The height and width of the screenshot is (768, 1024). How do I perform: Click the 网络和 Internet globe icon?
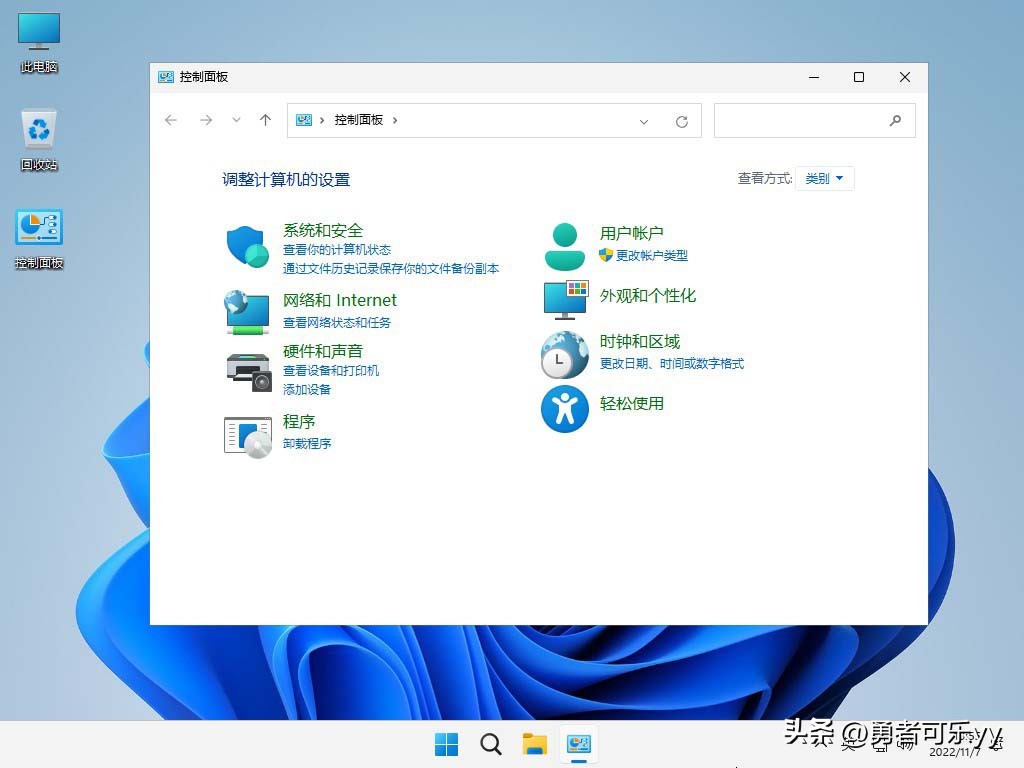(x=246, y=311)
